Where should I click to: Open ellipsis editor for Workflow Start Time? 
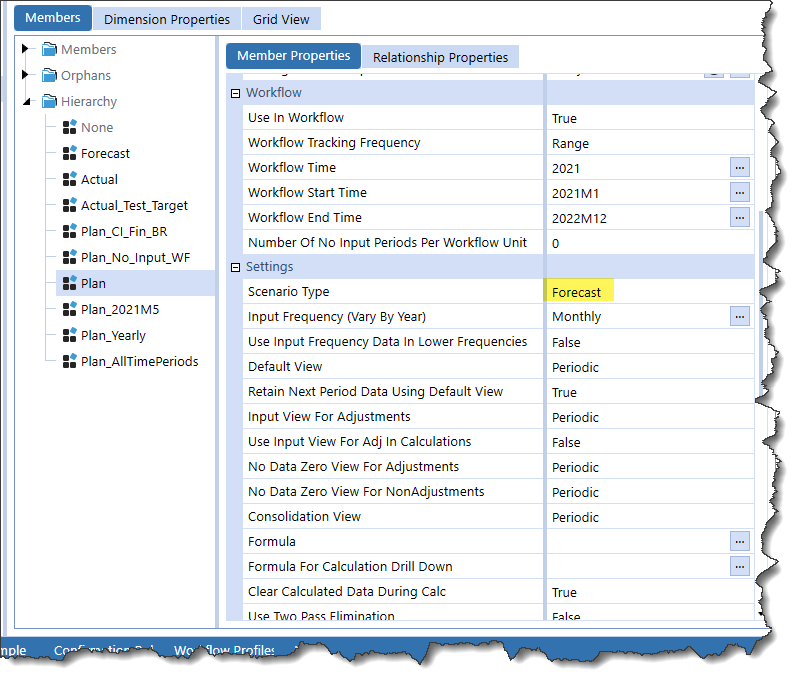tap(739, 193)
